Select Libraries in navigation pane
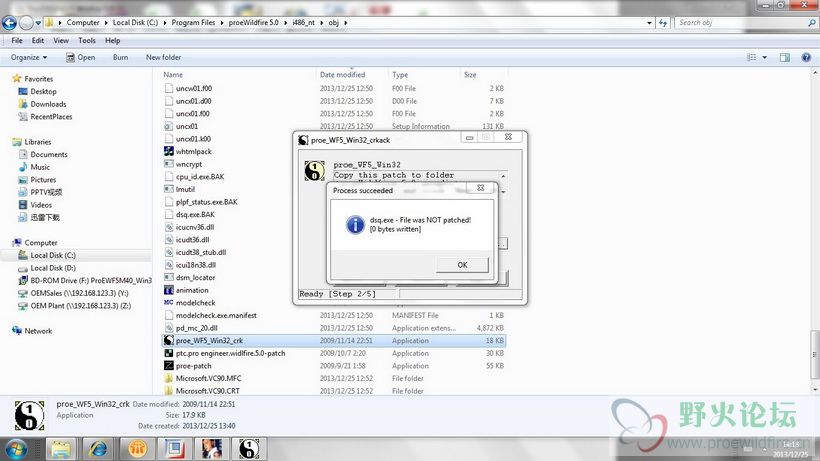 pos(38,142)
